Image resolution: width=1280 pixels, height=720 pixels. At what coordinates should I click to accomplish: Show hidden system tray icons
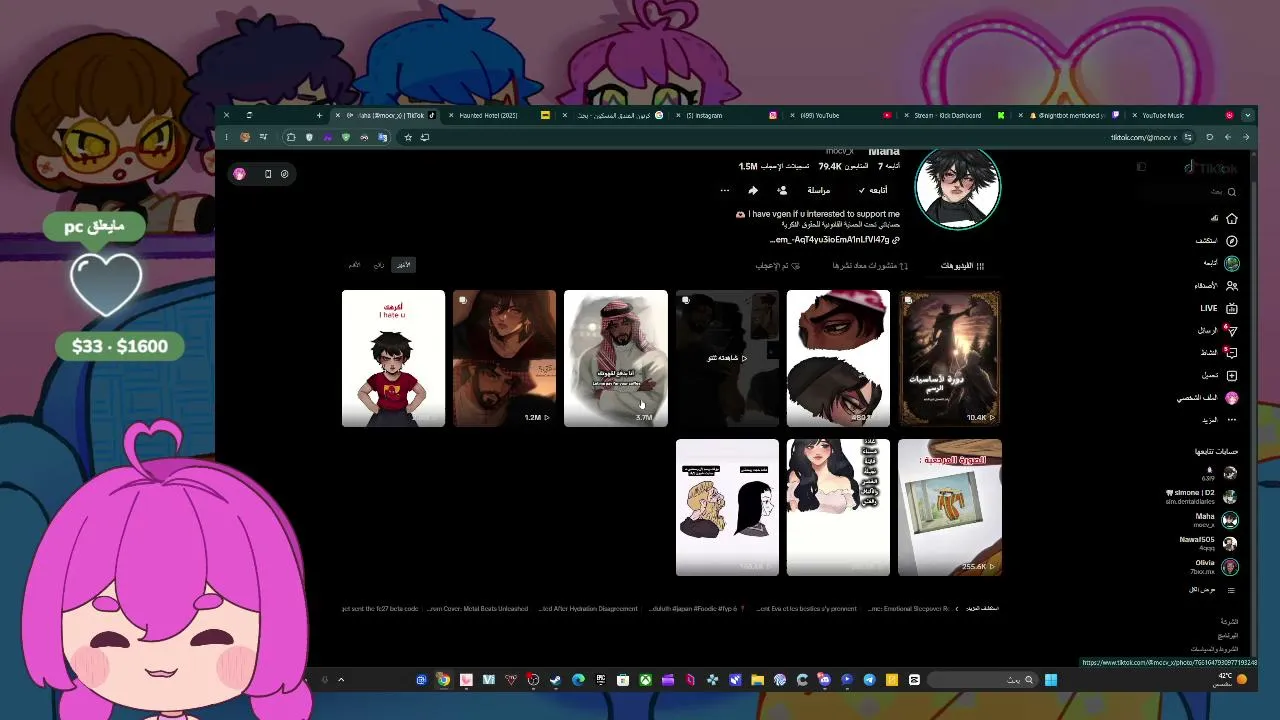coord(341,680)
